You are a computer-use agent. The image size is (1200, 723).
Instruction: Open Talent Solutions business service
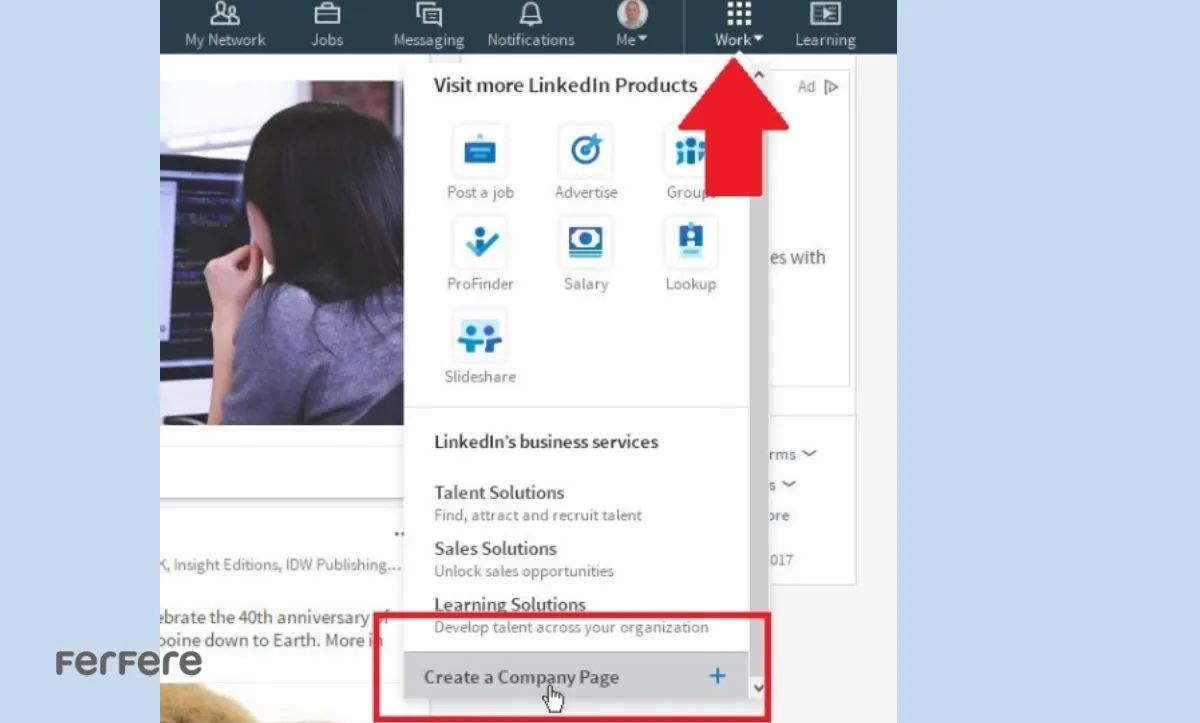click(x=538, y=503)
